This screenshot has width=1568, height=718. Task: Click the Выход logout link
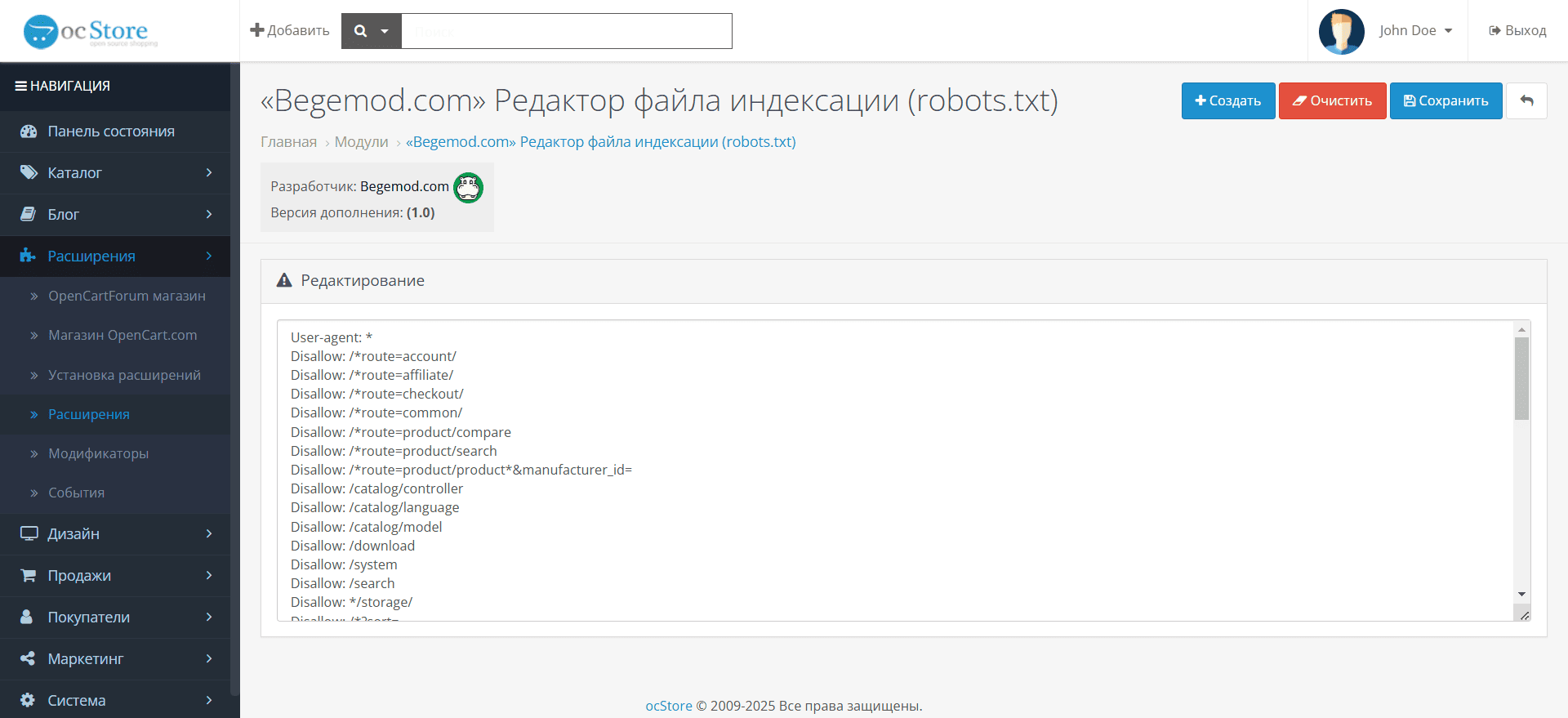click(1517, 31)
